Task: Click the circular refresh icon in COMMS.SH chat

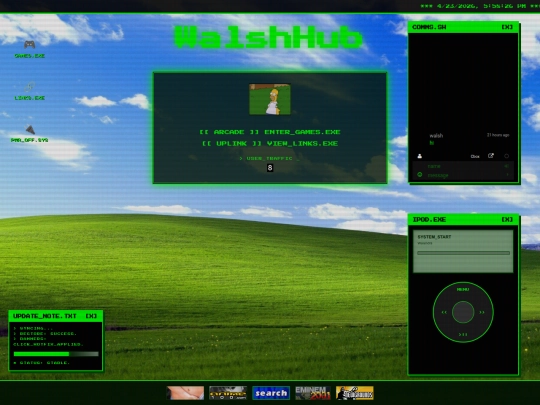Action: (506, 156)
